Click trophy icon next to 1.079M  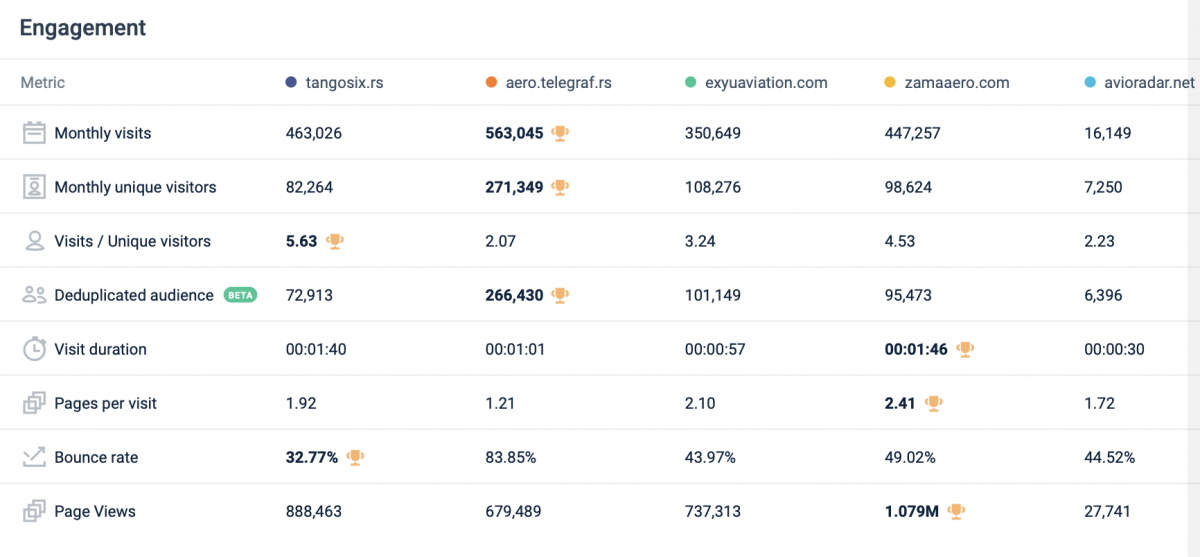pos(957,511)
